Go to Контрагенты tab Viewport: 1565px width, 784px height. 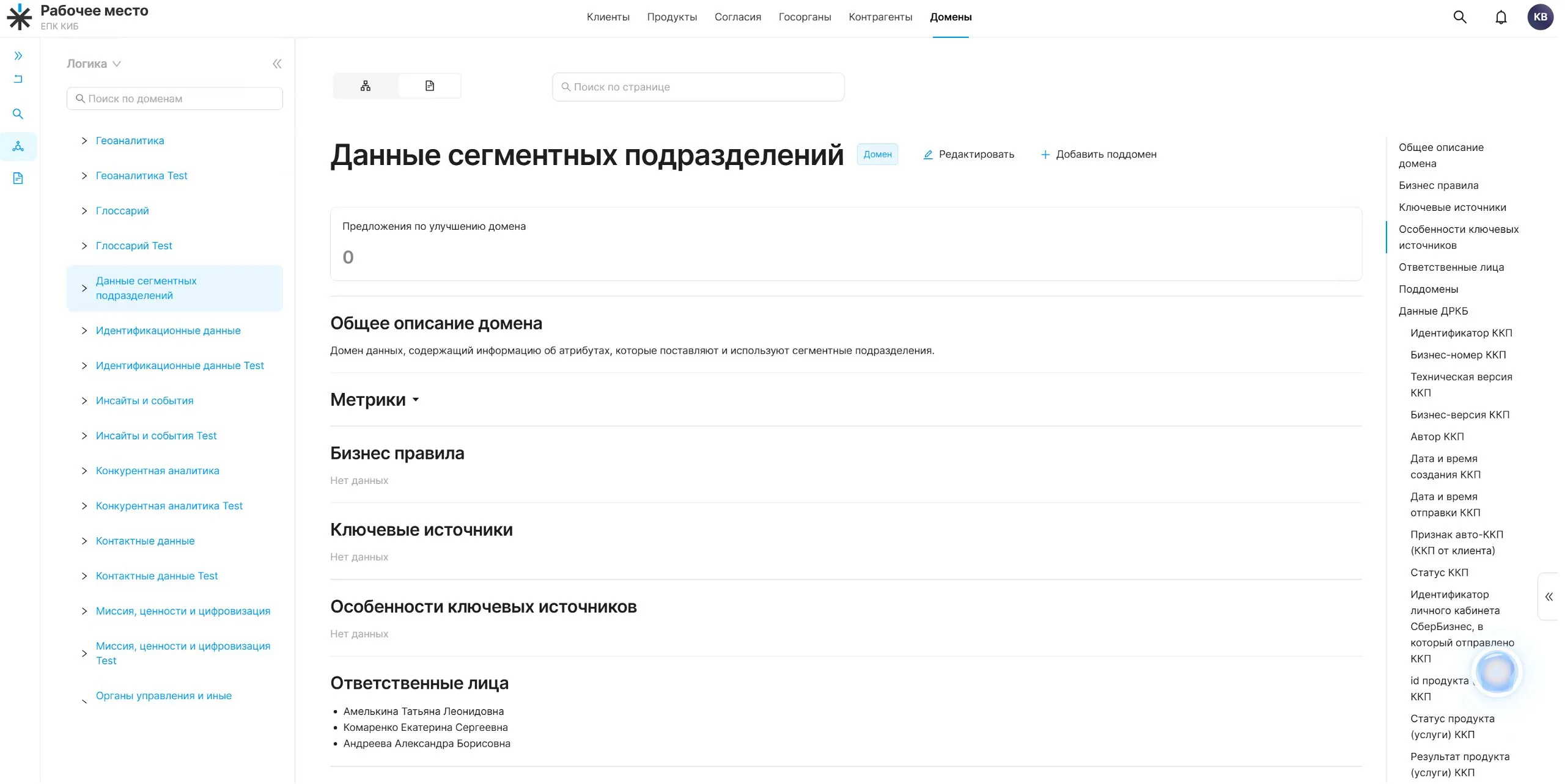pos(880,17)
